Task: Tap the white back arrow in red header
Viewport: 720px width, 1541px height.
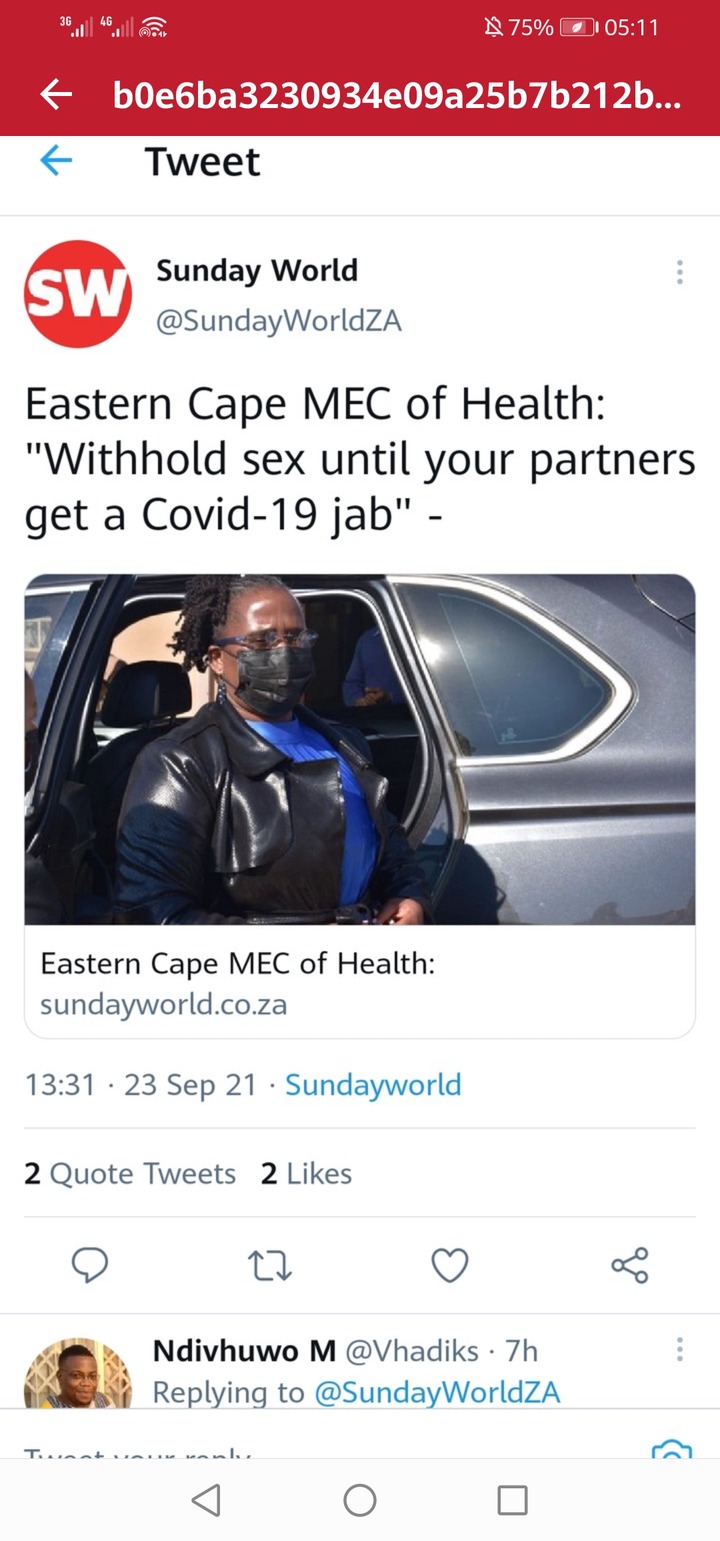Action: point(56,95)
